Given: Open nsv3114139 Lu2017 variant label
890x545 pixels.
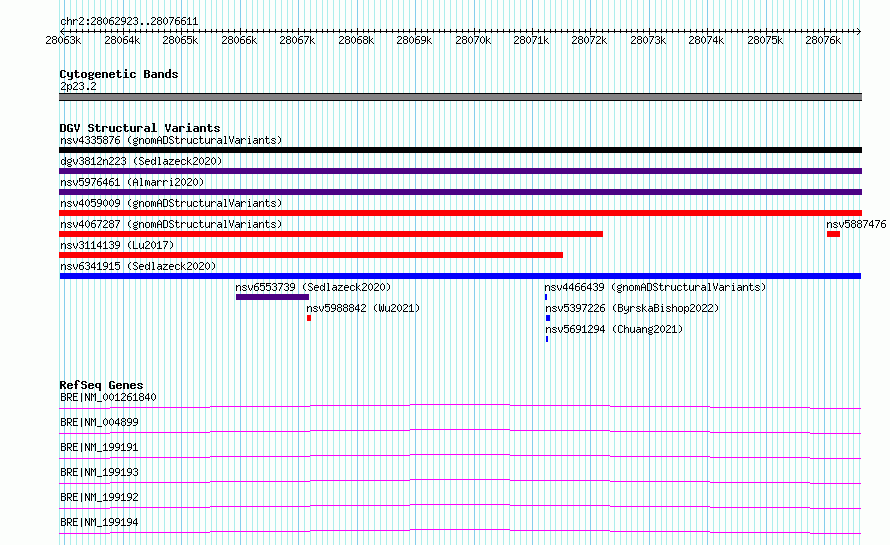Looking at the screenshot, I should (117, 245).
